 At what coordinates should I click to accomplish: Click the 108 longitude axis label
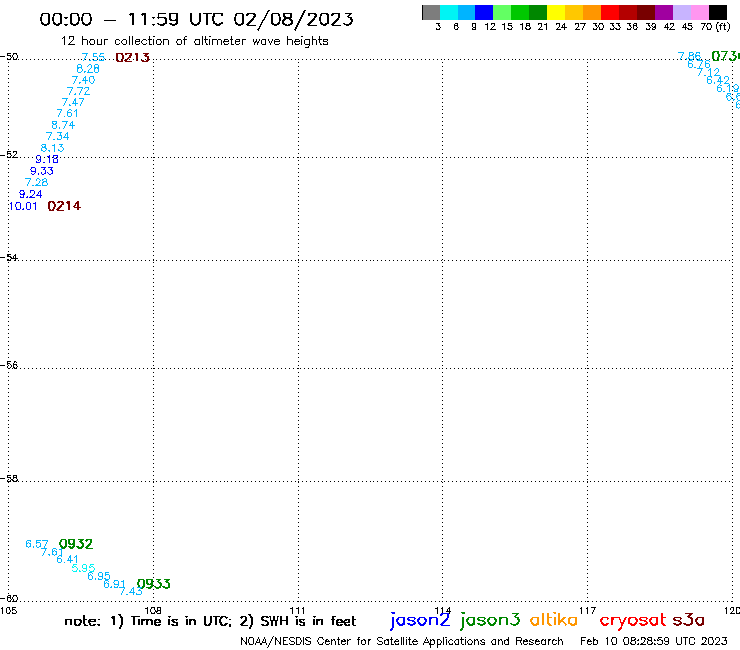(153, 610)
